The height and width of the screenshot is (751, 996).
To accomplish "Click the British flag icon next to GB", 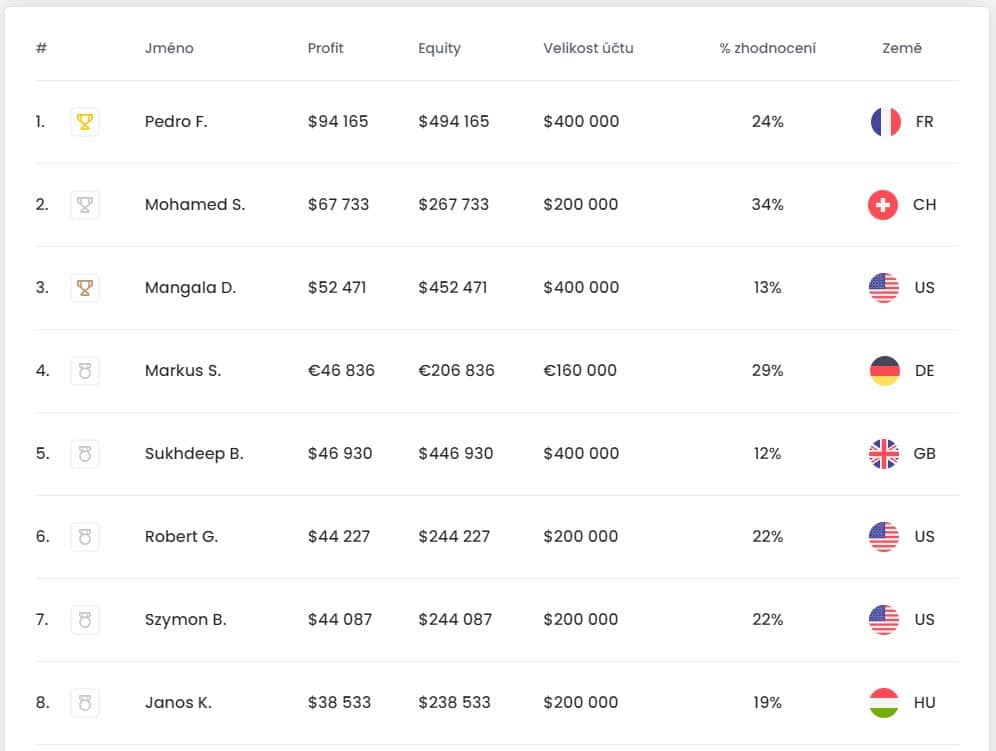I will point(884,454).
